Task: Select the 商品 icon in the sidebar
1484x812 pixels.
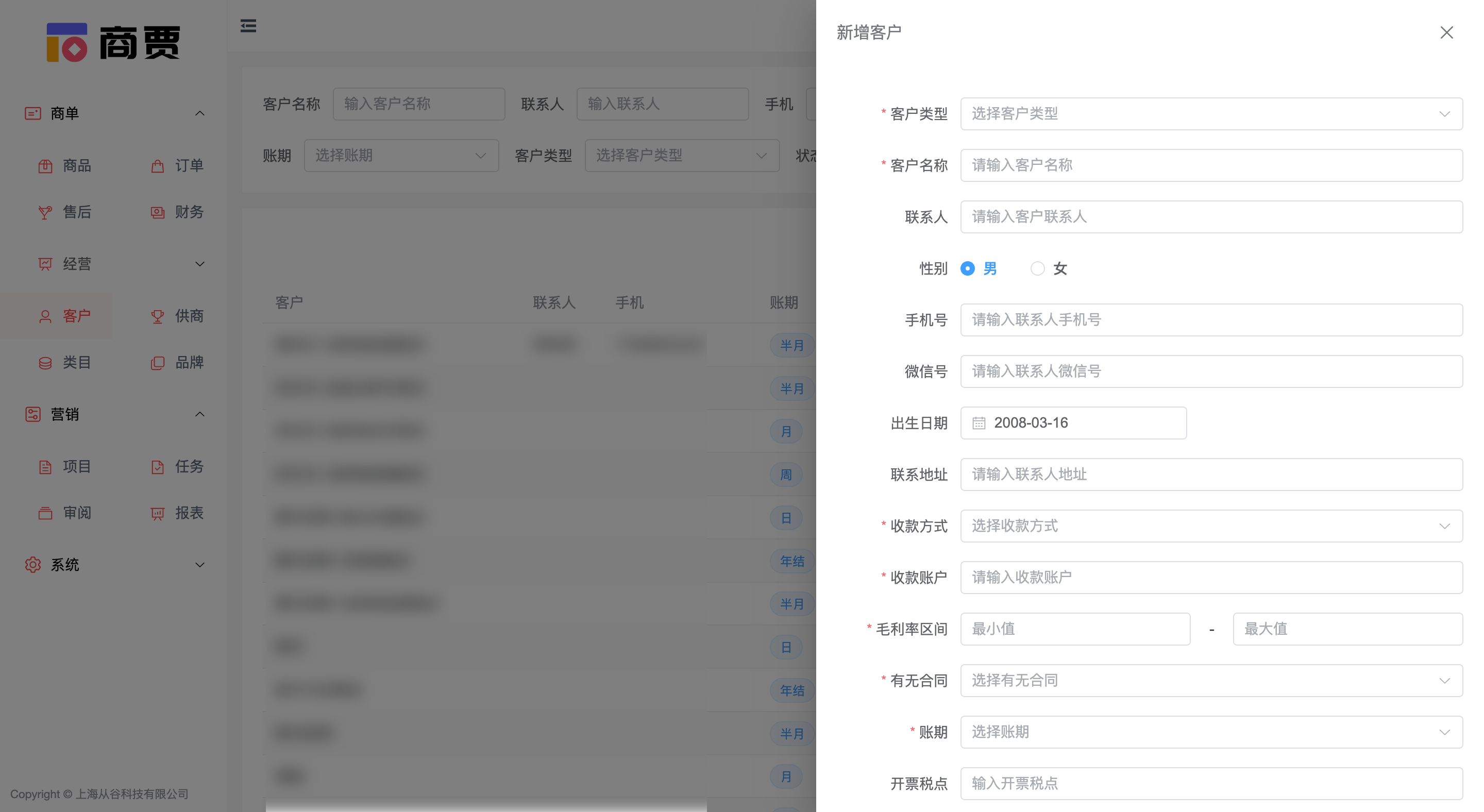Action: click(x=46, y=166)
